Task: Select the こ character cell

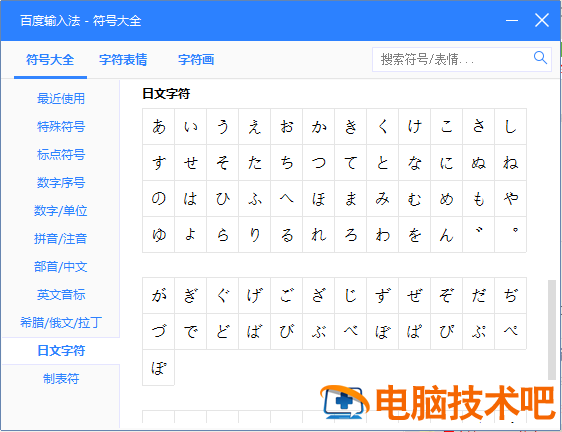Action: coord(447,127)
